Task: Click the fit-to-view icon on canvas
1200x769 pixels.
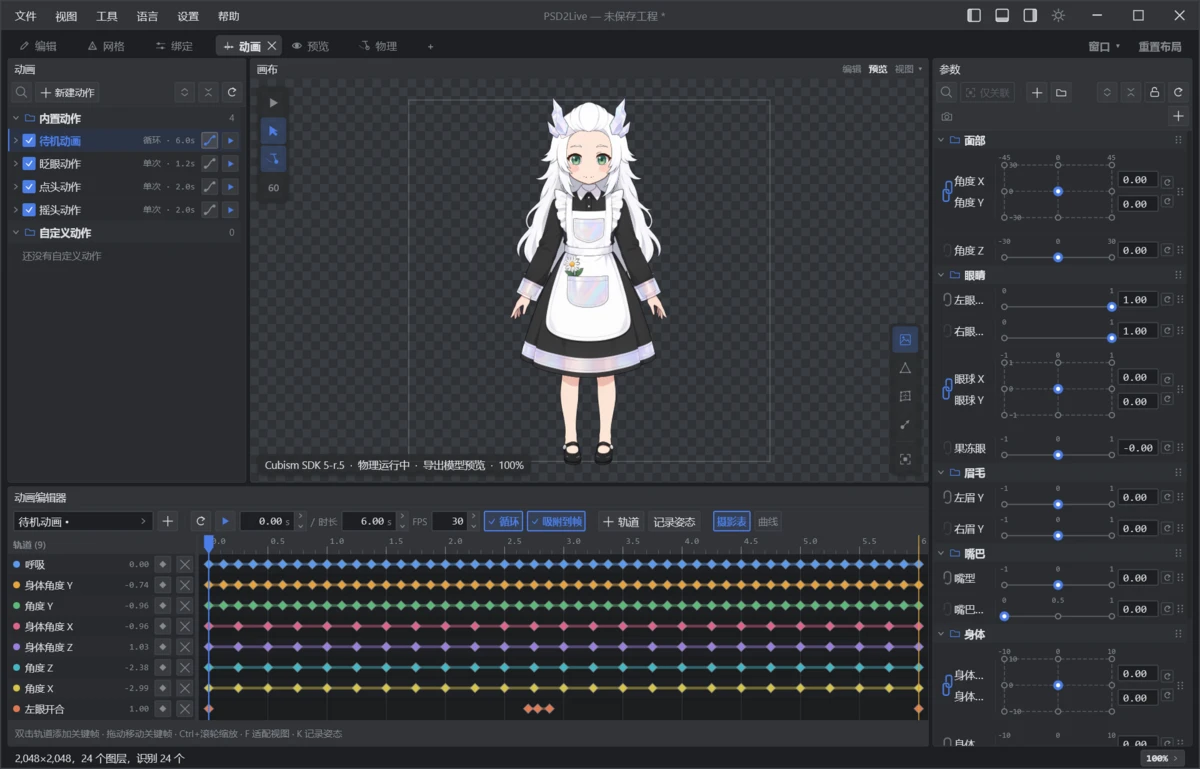Action: [x=905, y=459]
